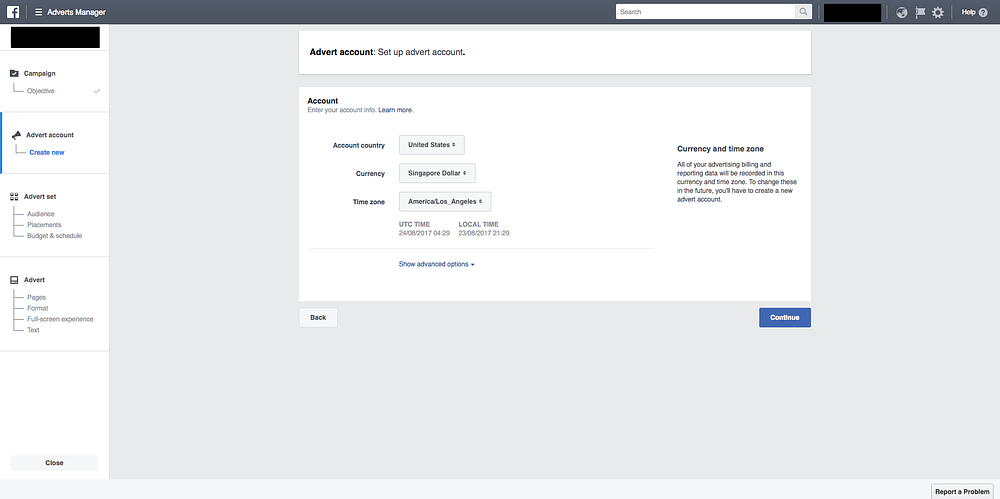
Task: Select Advert account section in sidebar
Action: pyautogui.click(x=50, y=135)
